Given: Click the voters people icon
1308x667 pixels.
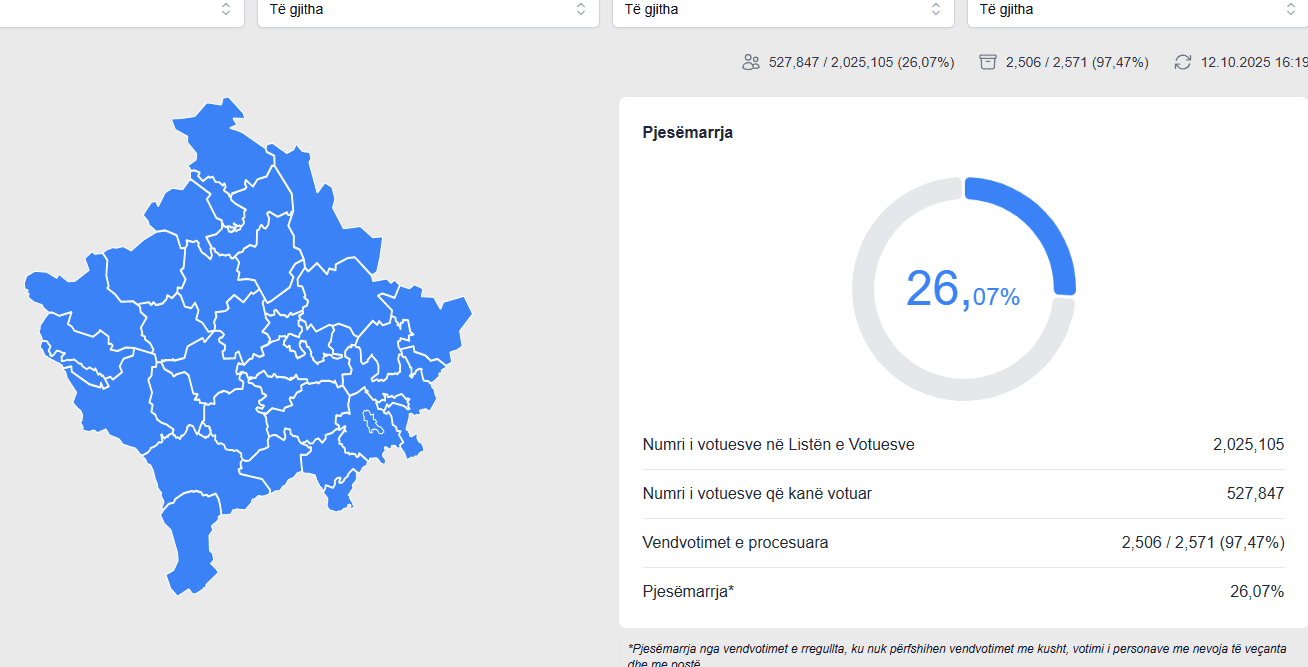Looking at the screenshot, I should pyautogui.click(x=751, y=62).
